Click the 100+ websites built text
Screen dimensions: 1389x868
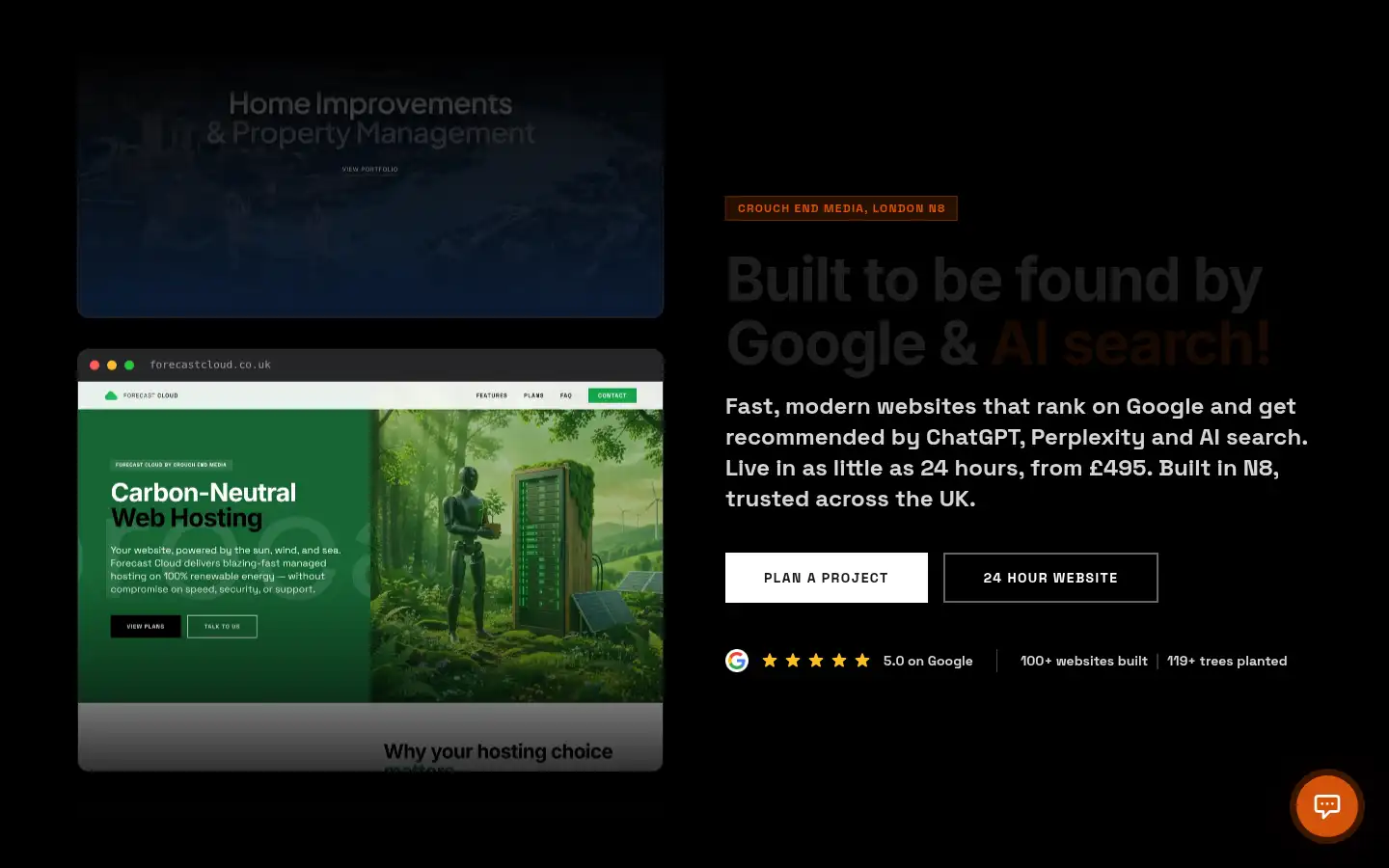pyautogui.click(x=1084, y=661)
